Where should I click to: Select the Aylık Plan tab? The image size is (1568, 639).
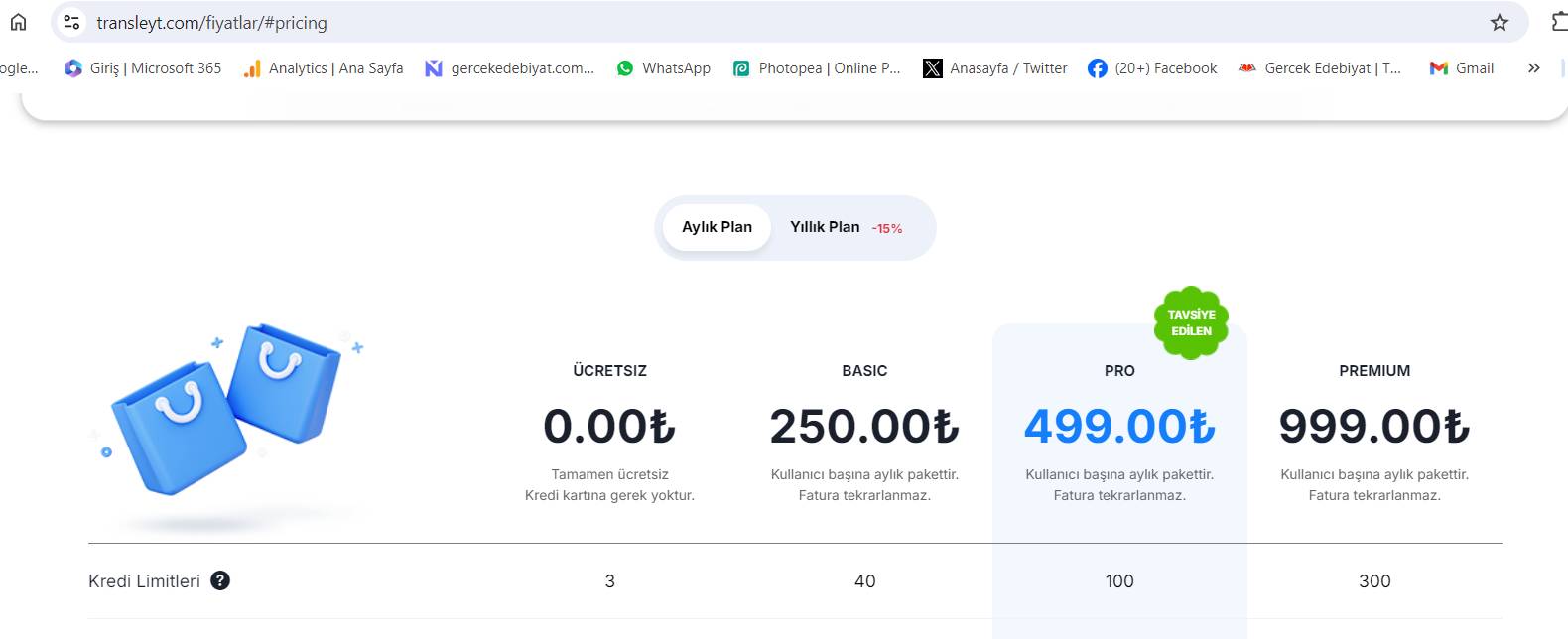pos(717,227)
